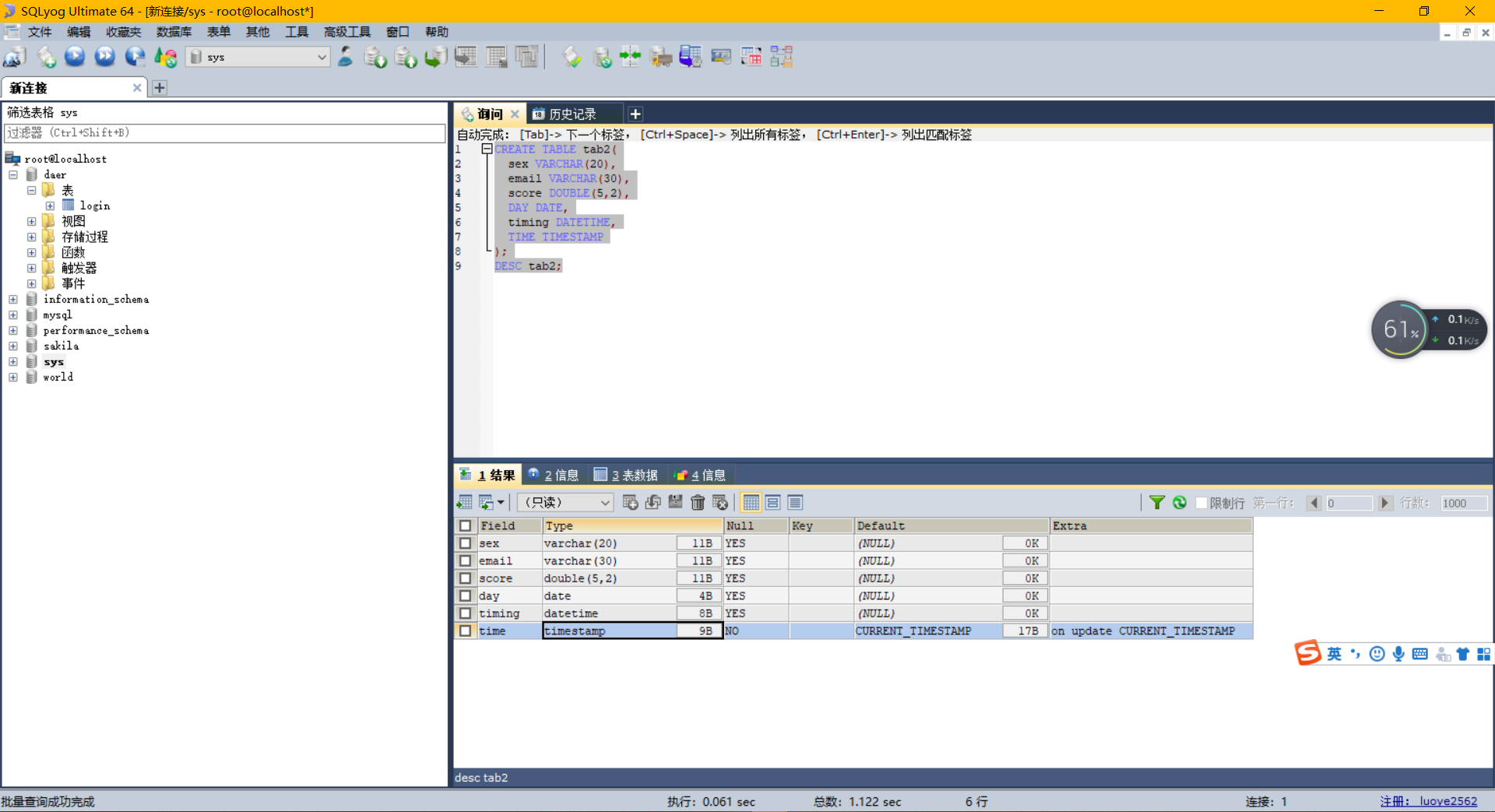Expand the login table node
The image size is (1495, 812).
pos(50,206)
